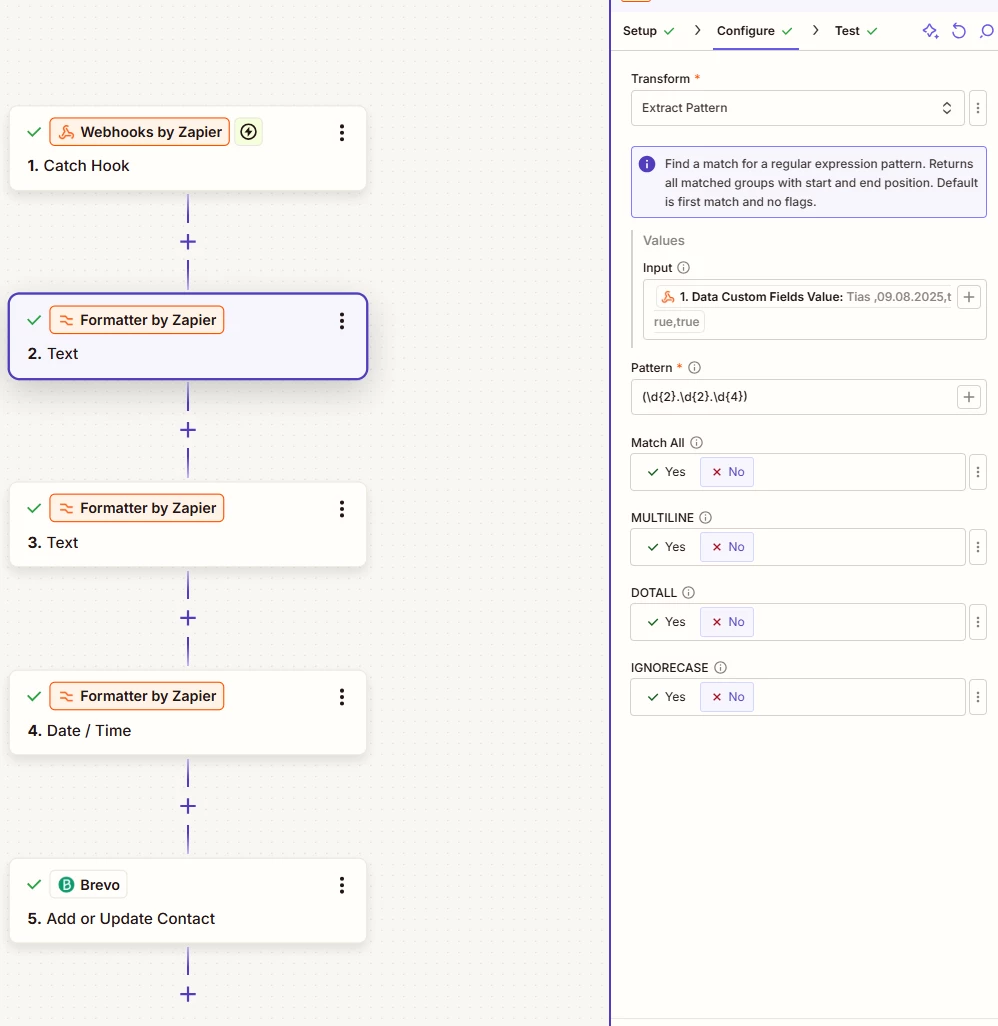
Task: Set MULTILINE to Yes
Action: 666,547
